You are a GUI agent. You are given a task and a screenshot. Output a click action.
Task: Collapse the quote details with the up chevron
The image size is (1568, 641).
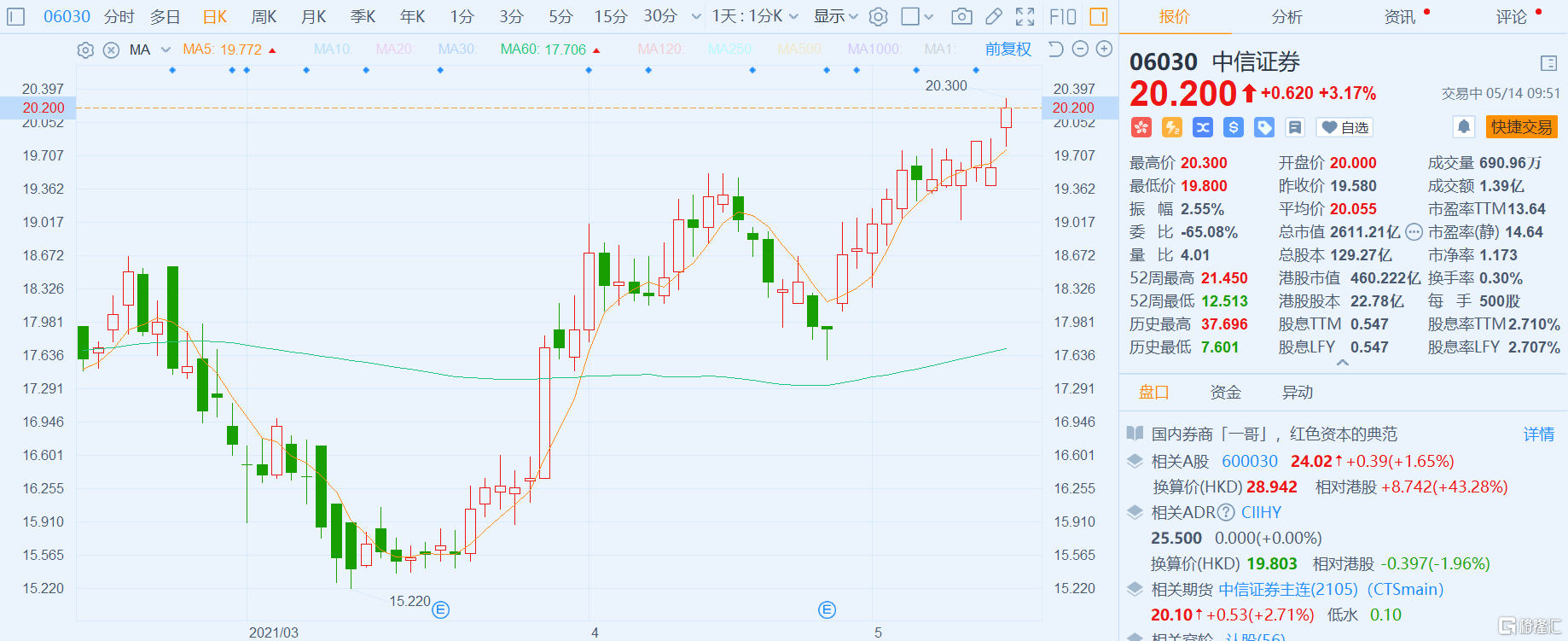tap(1343, 364)
